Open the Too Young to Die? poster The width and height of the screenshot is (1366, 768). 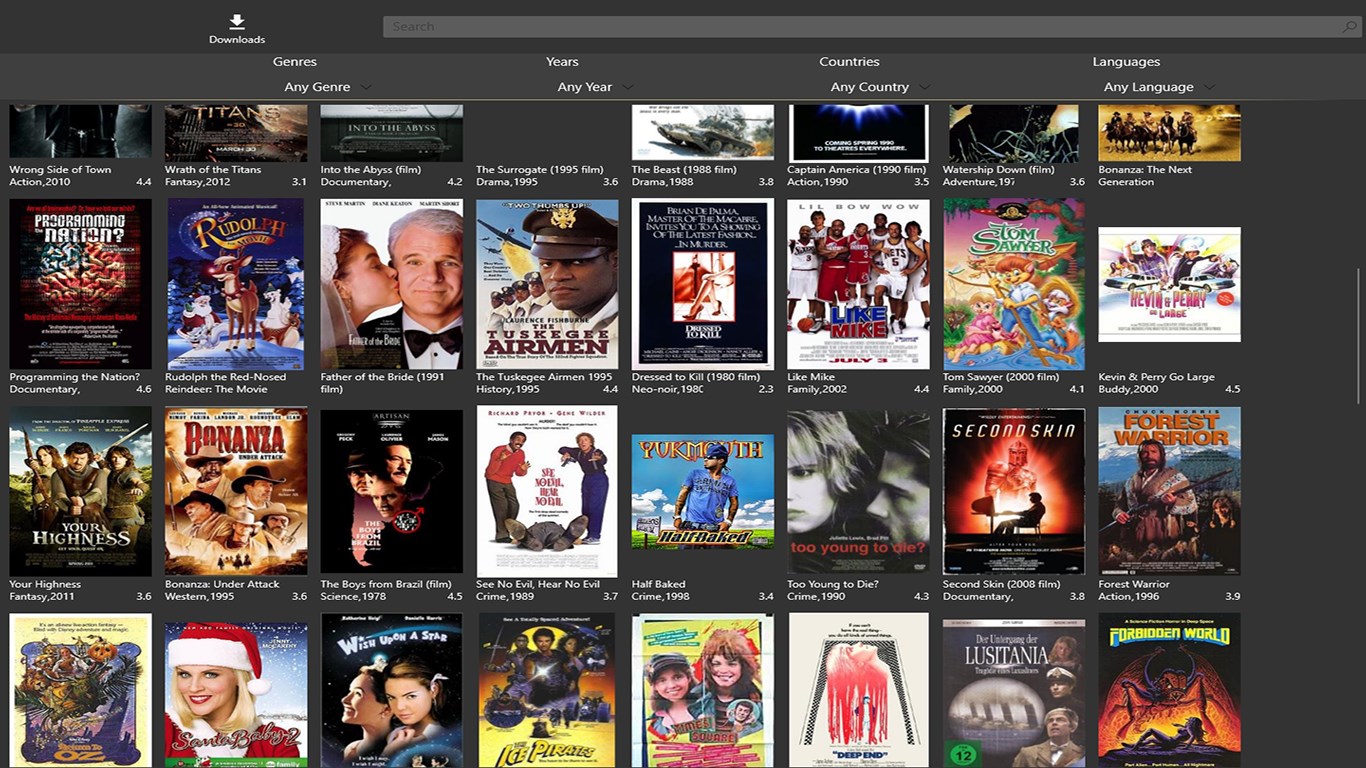pos(858,491)
